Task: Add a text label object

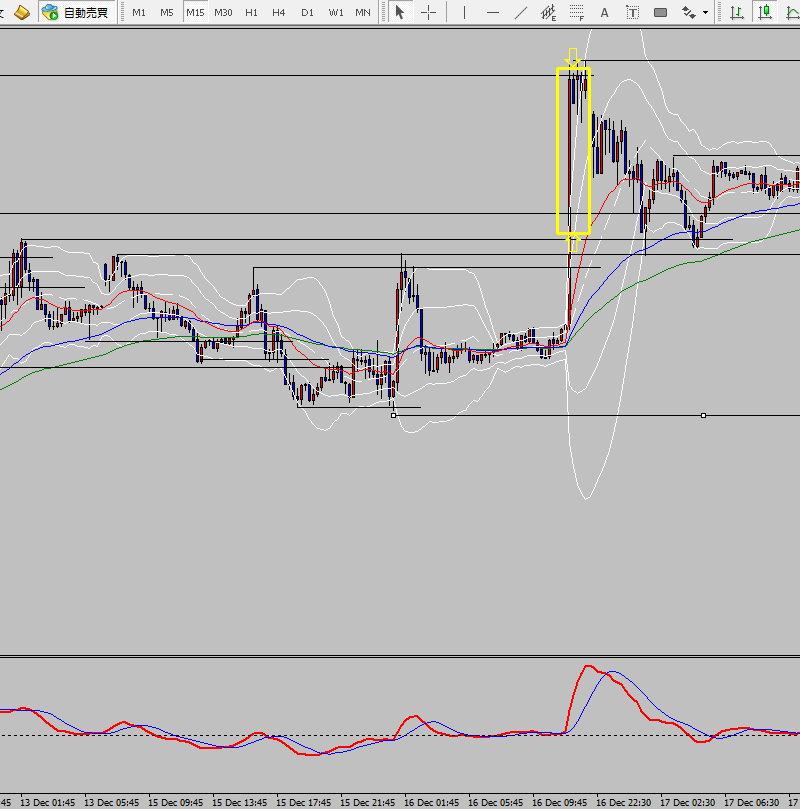Action: coord(632,12)
